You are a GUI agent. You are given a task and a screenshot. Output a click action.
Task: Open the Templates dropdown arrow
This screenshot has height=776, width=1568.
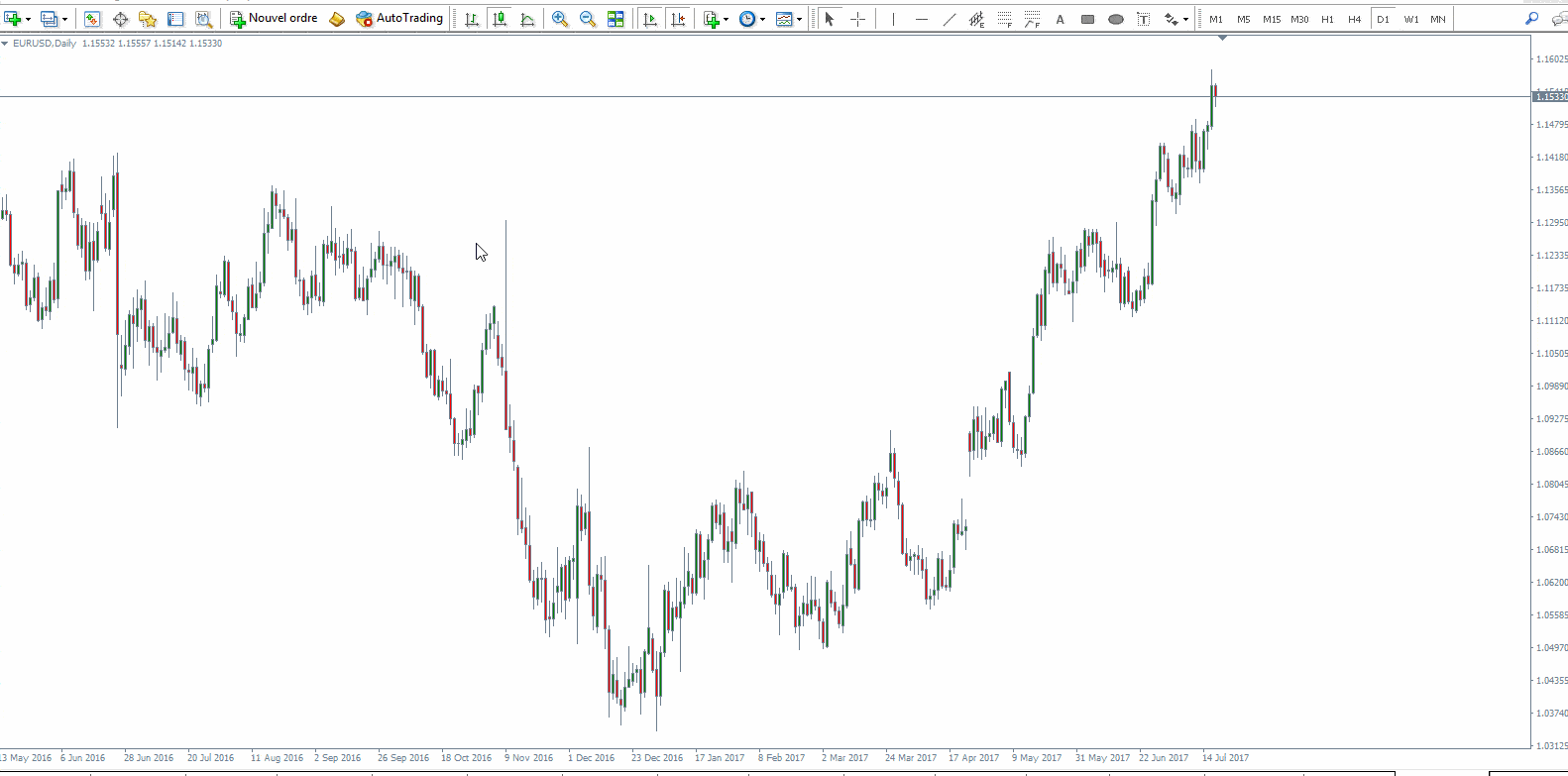pyautogui.click(x=799, y=19)
